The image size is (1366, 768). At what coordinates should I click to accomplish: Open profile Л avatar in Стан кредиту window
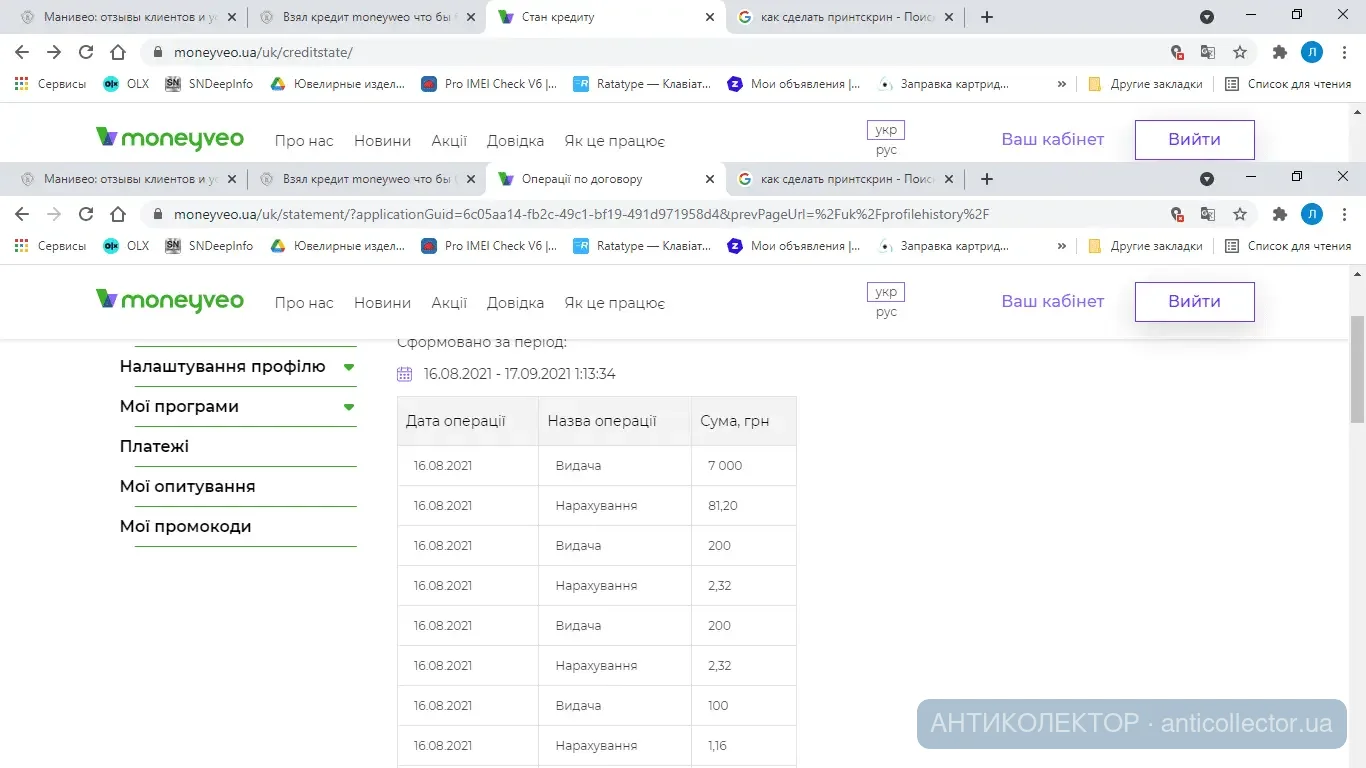(x=1311, y=52)
